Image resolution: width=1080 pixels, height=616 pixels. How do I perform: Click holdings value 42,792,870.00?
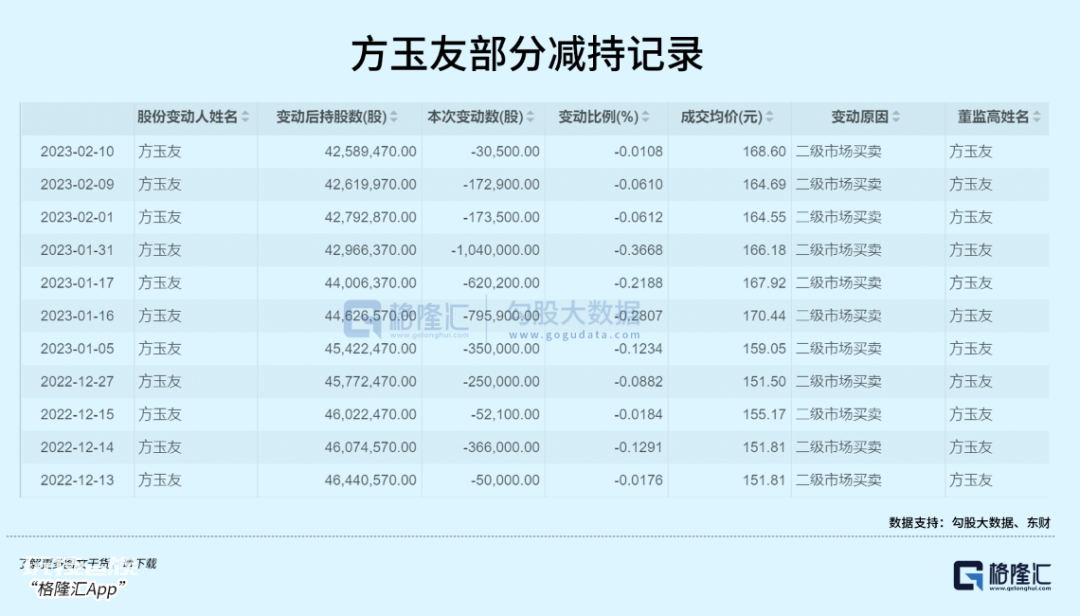371,217
